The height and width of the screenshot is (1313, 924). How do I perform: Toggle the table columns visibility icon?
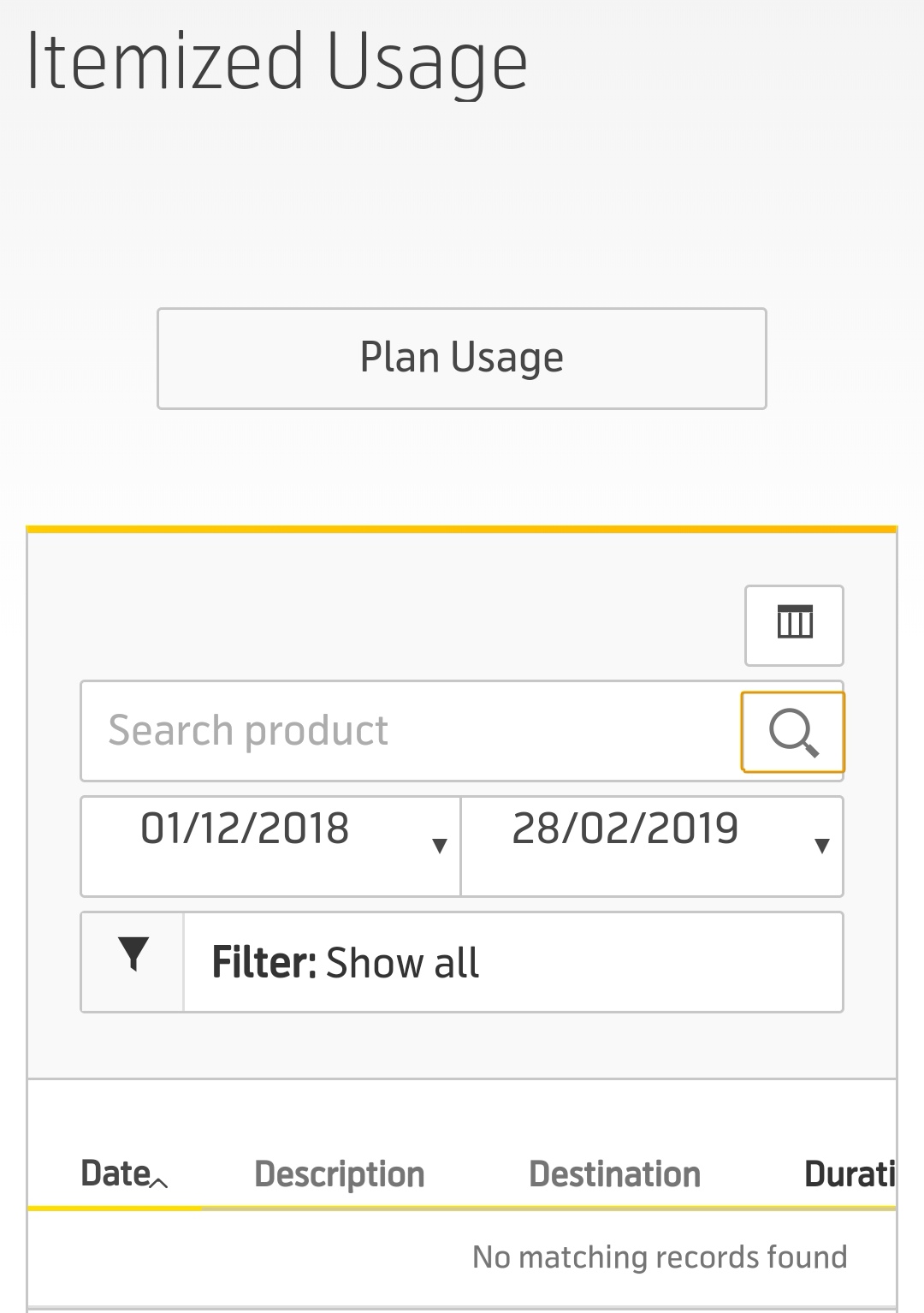click(x=794, y=625)
